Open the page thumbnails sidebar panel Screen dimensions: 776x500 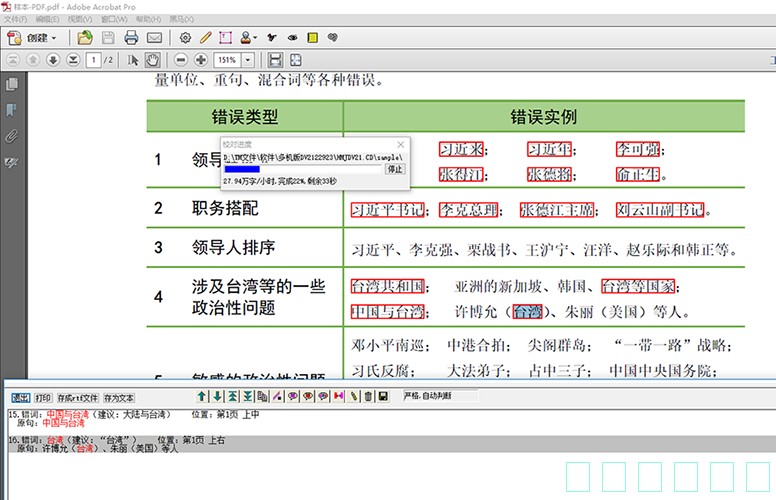pos(12,84)
